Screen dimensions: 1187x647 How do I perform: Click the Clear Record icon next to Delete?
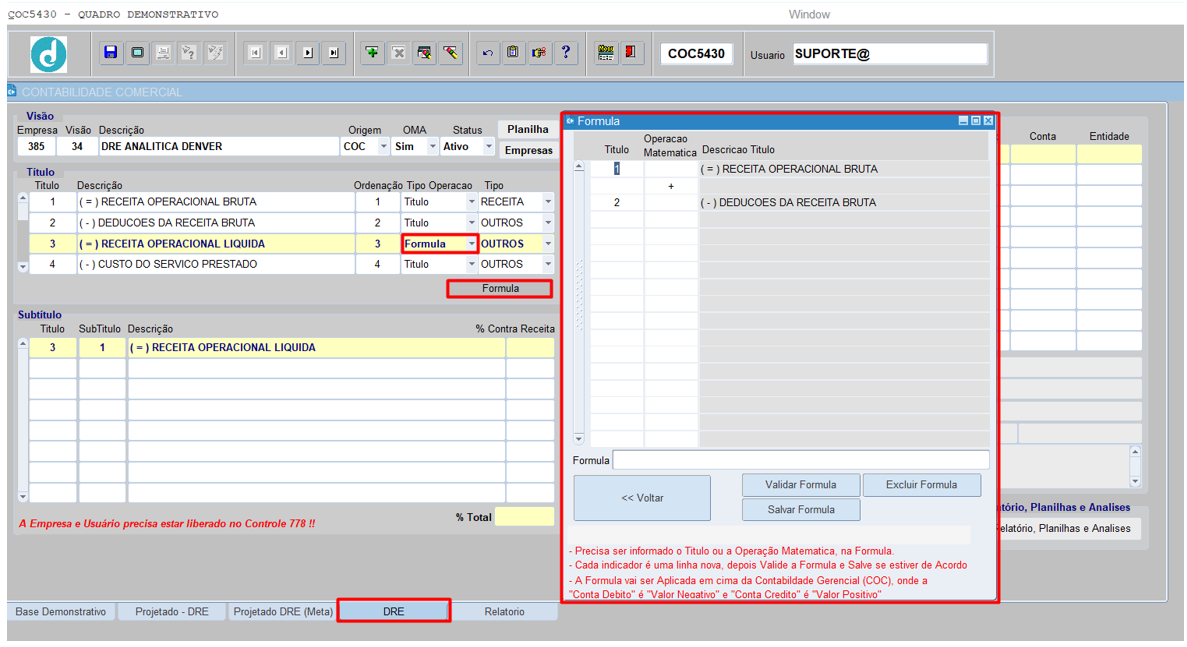424,52
